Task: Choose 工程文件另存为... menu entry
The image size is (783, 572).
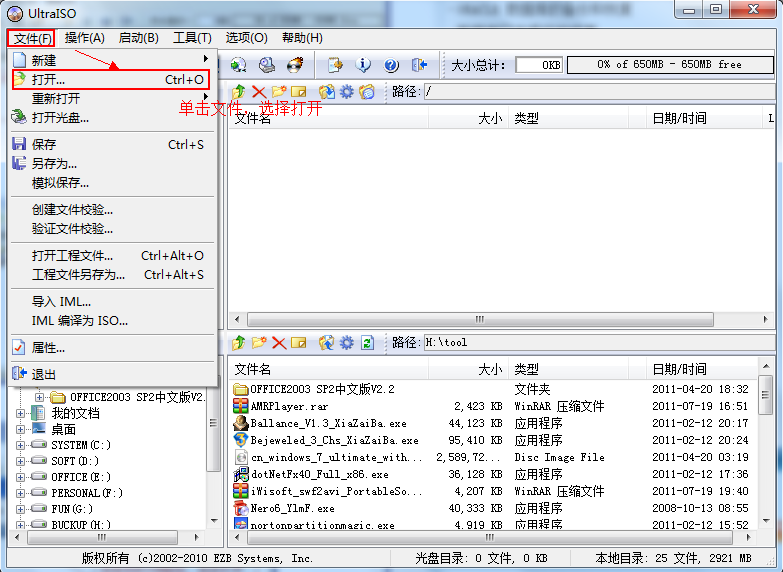Action: [x=110, y=275]
